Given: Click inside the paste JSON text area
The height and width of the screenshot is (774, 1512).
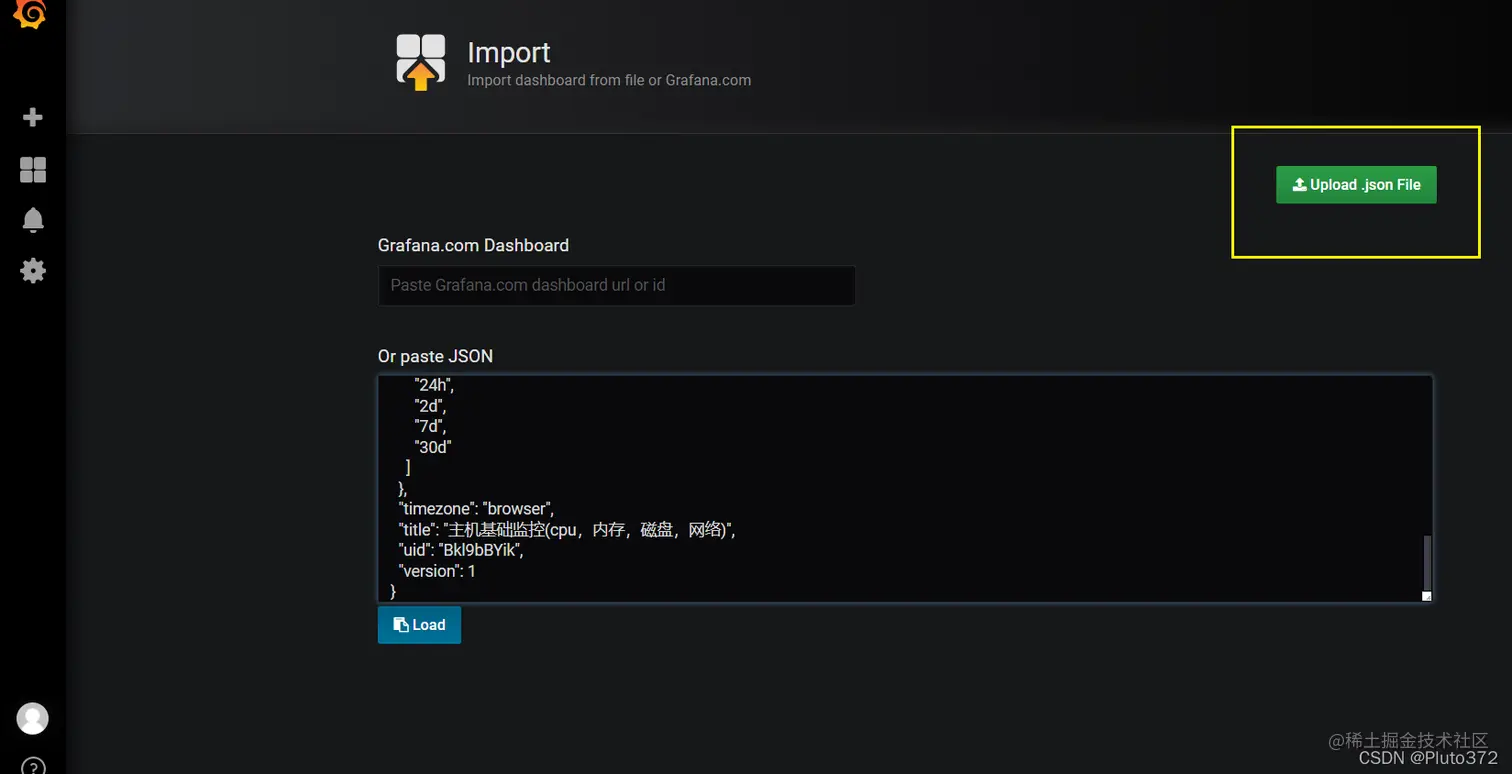Looking at the screenshot, I should 905,489.
